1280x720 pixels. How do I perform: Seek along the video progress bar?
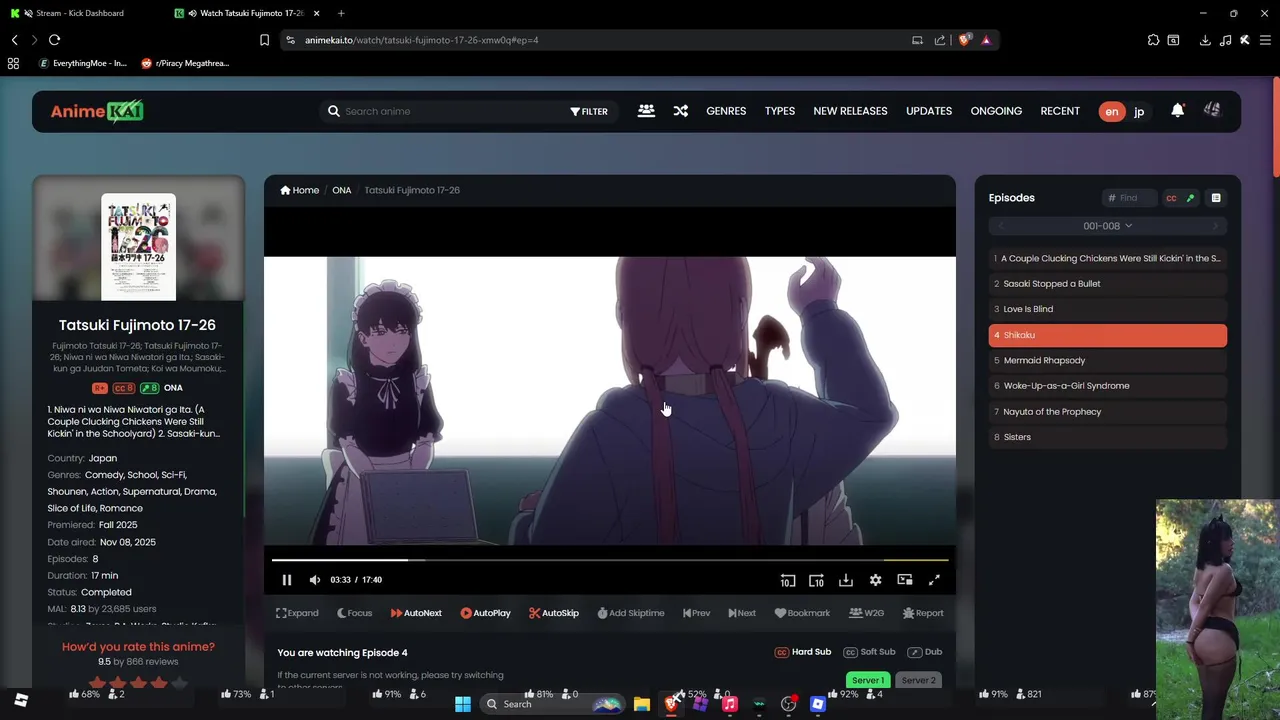tap(610, 560)
